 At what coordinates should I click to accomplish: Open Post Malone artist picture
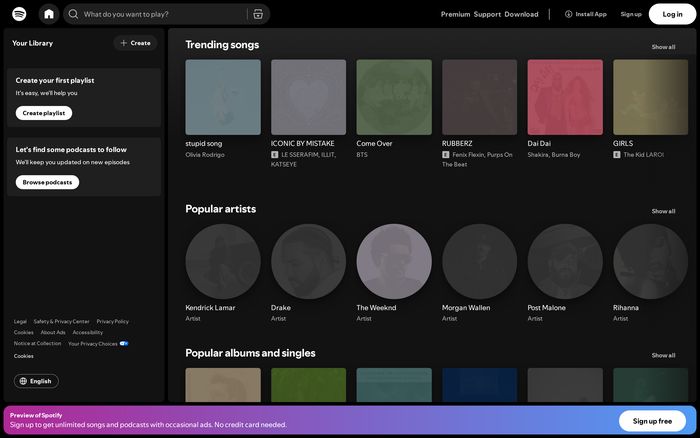565,261
